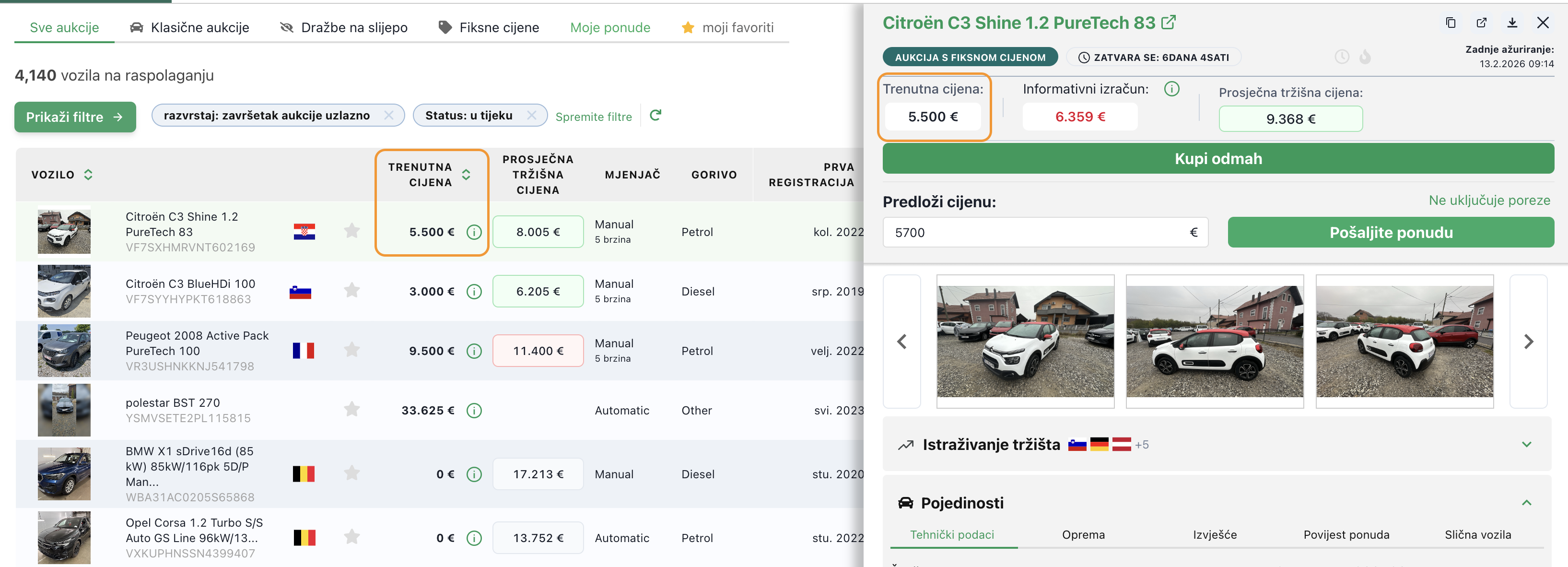Toggle favorite star for BMW X1 sDrive16d
Image resolution: width=1568 pixels, height=567 pixels.
click(x=352, y=473)
